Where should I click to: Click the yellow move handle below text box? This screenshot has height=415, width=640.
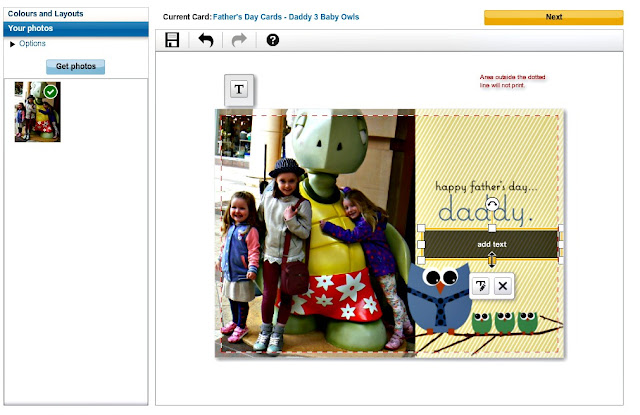492,260
